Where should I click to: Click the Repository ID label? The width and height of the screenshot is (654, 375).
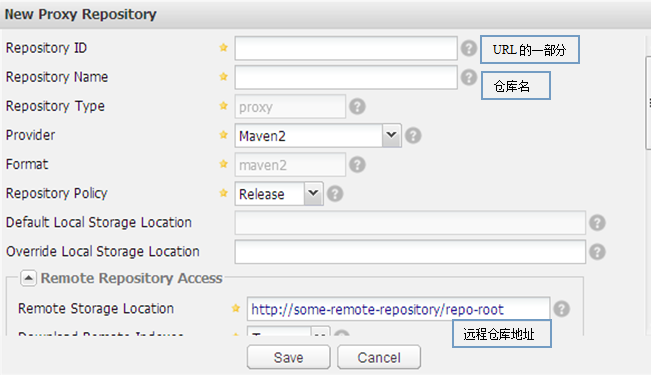coord(46,48)
